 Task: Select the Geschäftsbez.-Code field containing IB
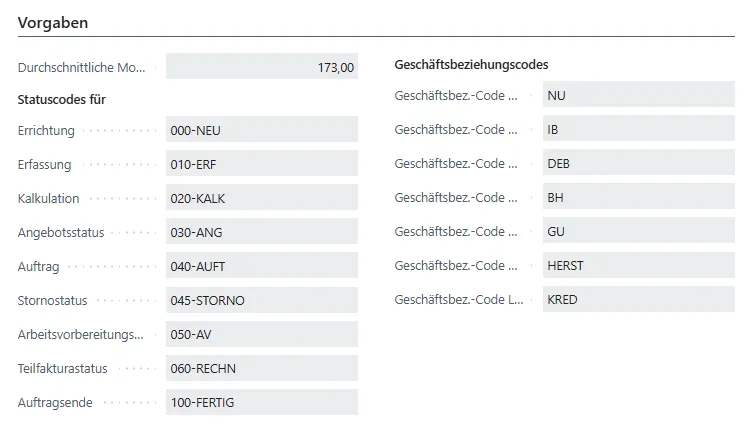pyautogui.click(x=638, y=130)
